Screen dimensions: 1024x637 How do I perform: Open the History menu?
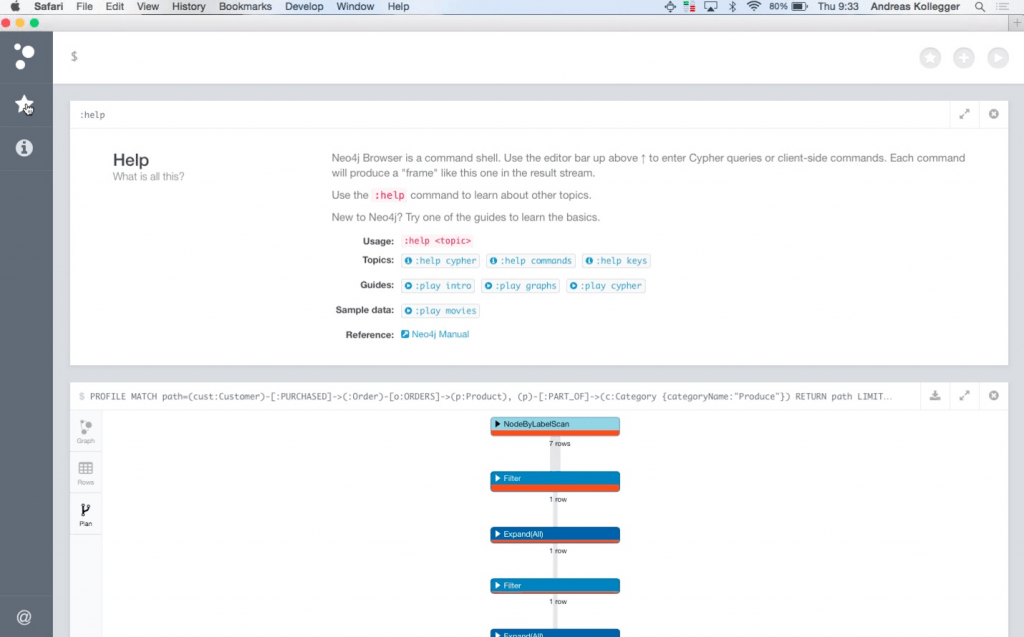(189, 7)
